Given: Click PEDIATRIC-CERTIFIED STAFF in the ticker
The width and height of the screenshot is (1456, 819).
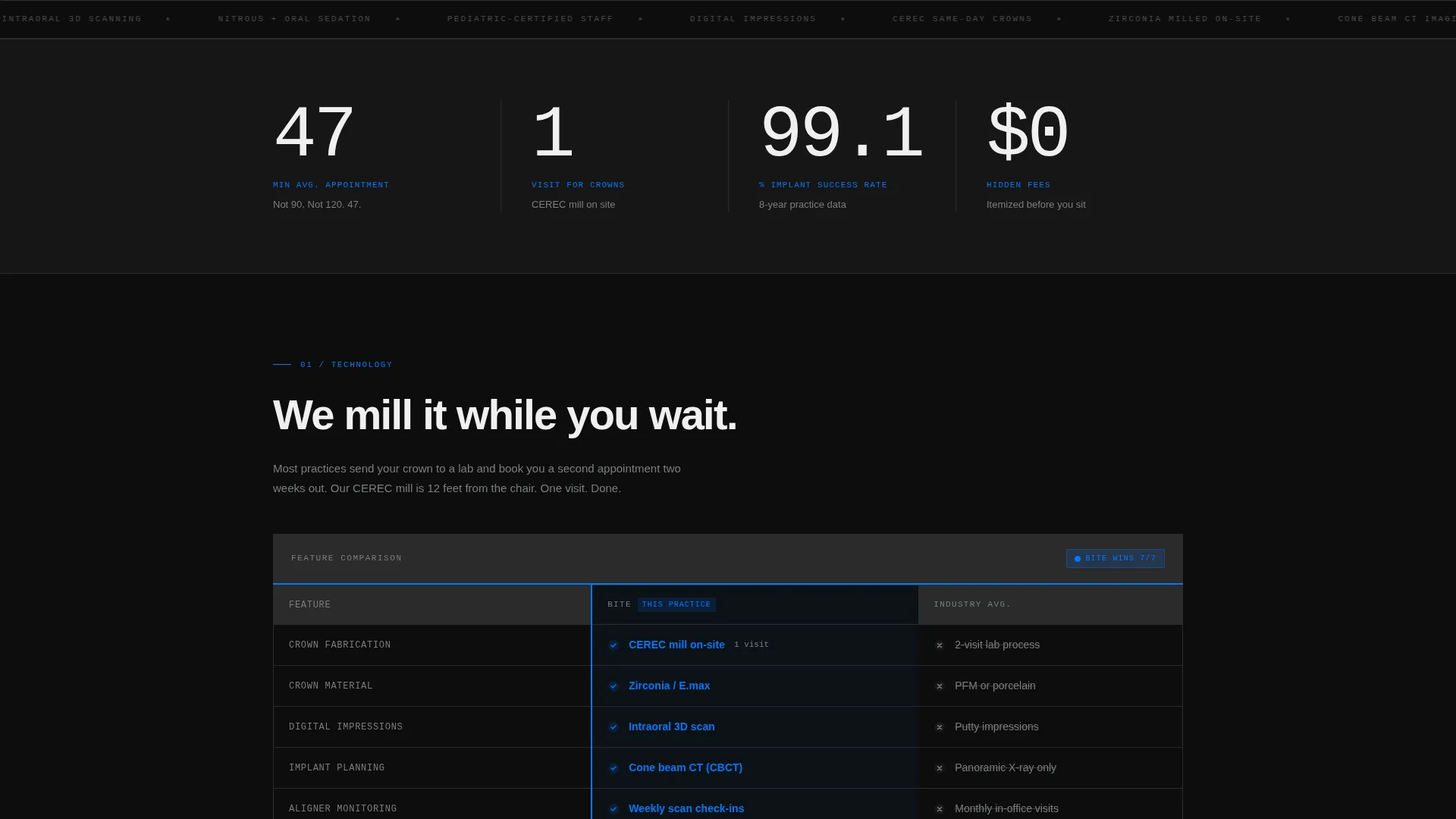Looking at the screenshot, I should 530,19.
